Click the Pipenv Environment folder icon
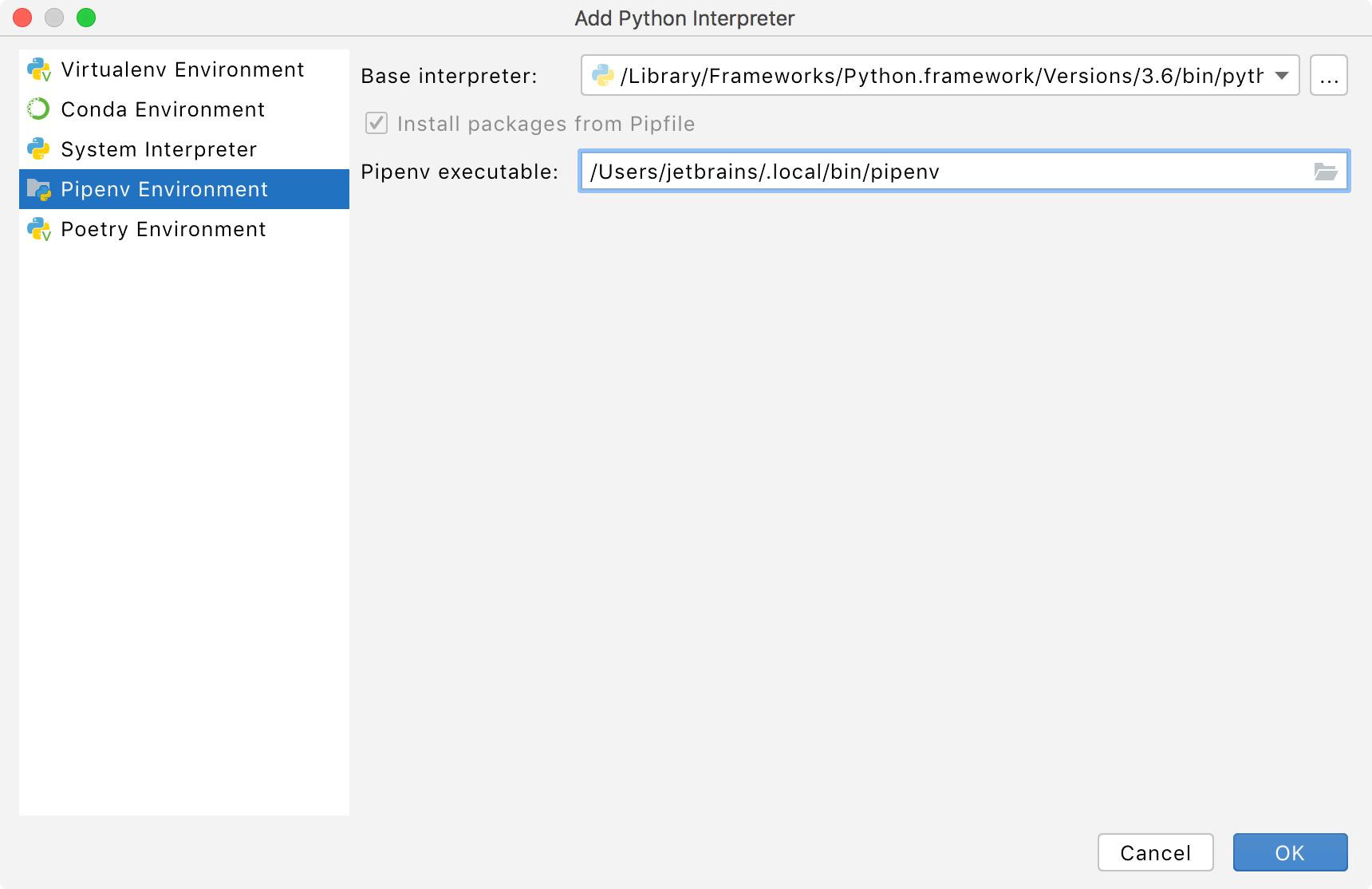 (39, 189)
